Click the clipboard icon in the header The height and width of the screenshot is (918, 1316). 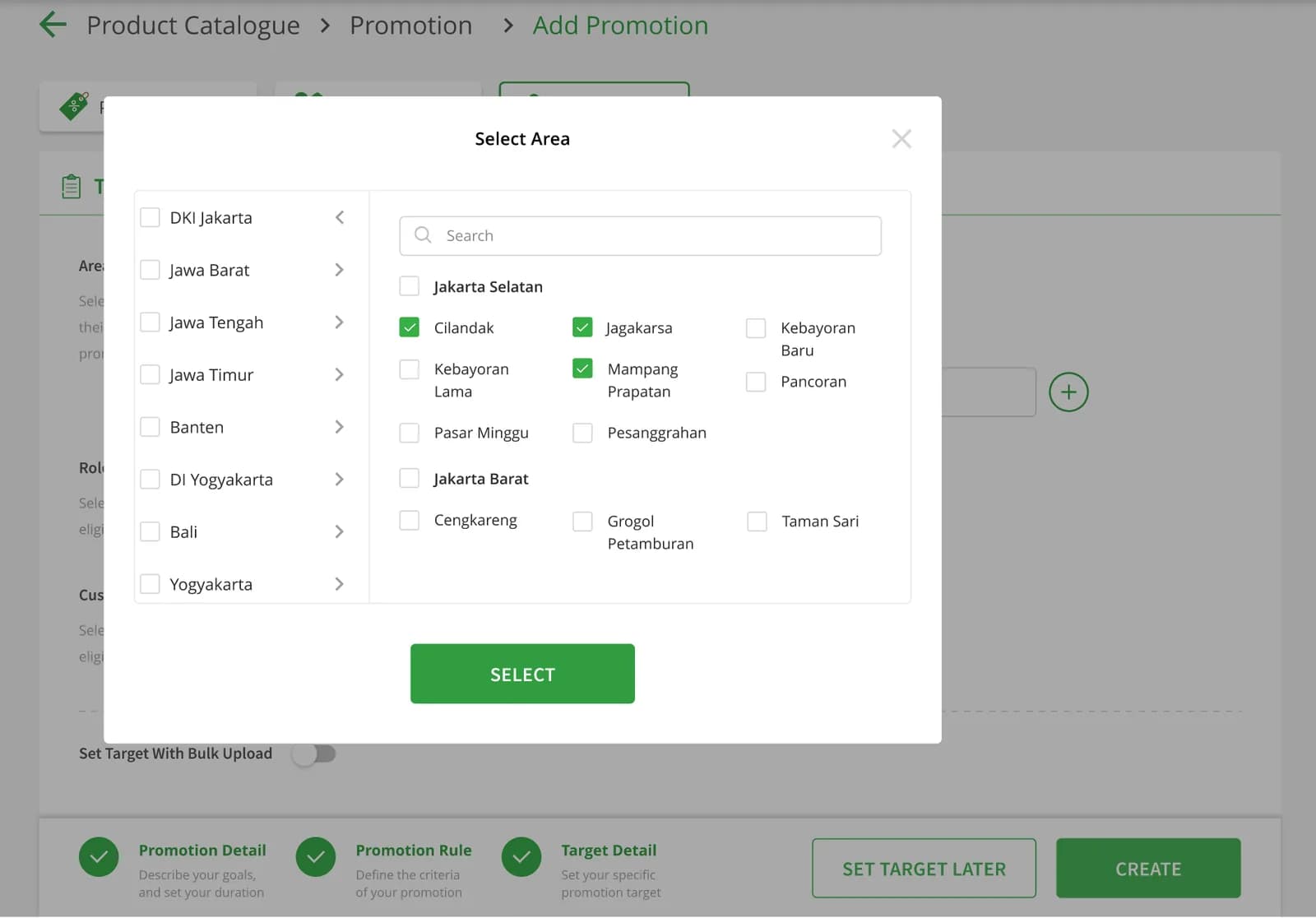tap(72, 187)
